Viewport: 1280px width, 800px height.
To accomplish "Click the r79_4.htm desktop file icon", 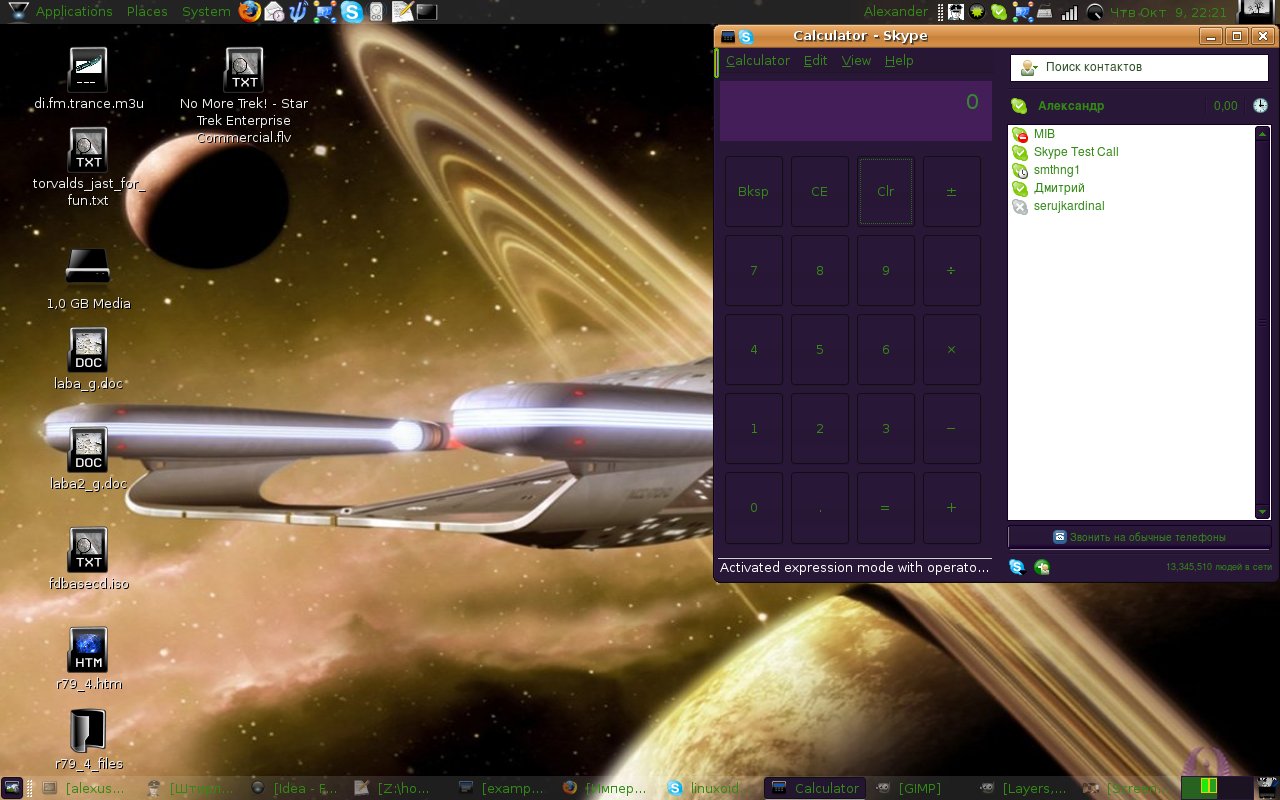I will pyautogui.click(x=88, y=650).
